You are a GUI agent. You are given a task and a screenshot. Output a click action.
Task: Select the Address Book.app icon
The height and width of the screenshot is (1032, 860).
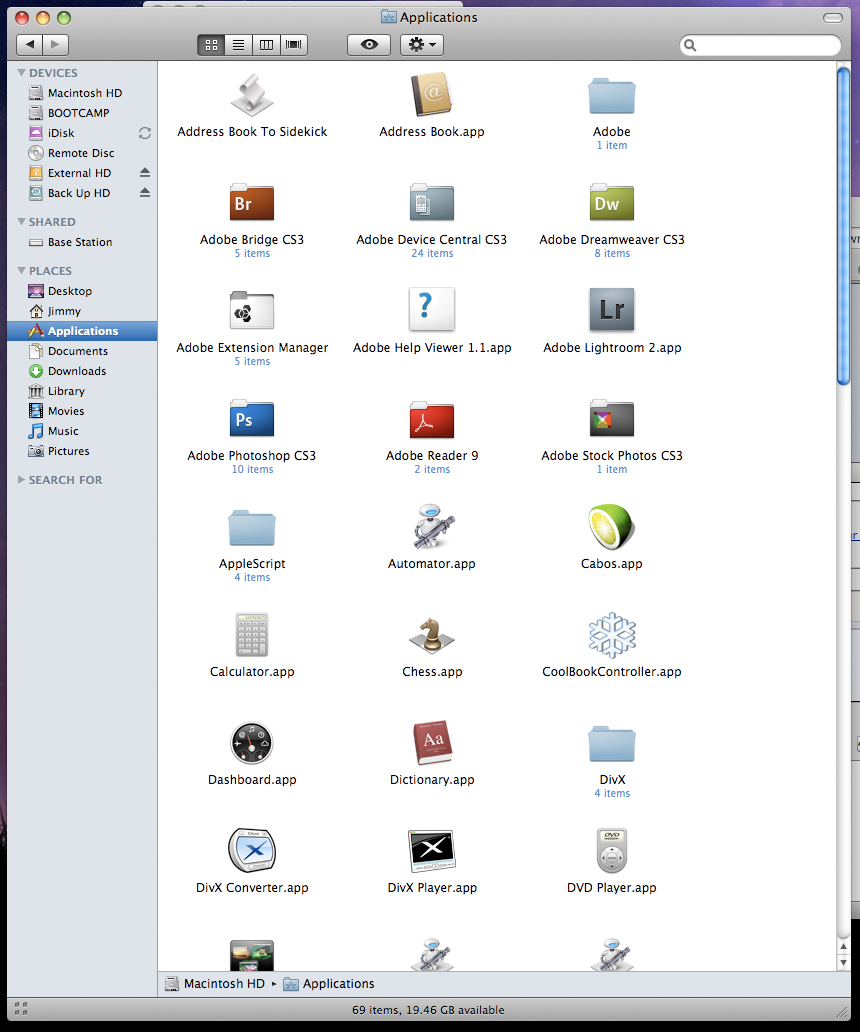(x=432, y=95)
